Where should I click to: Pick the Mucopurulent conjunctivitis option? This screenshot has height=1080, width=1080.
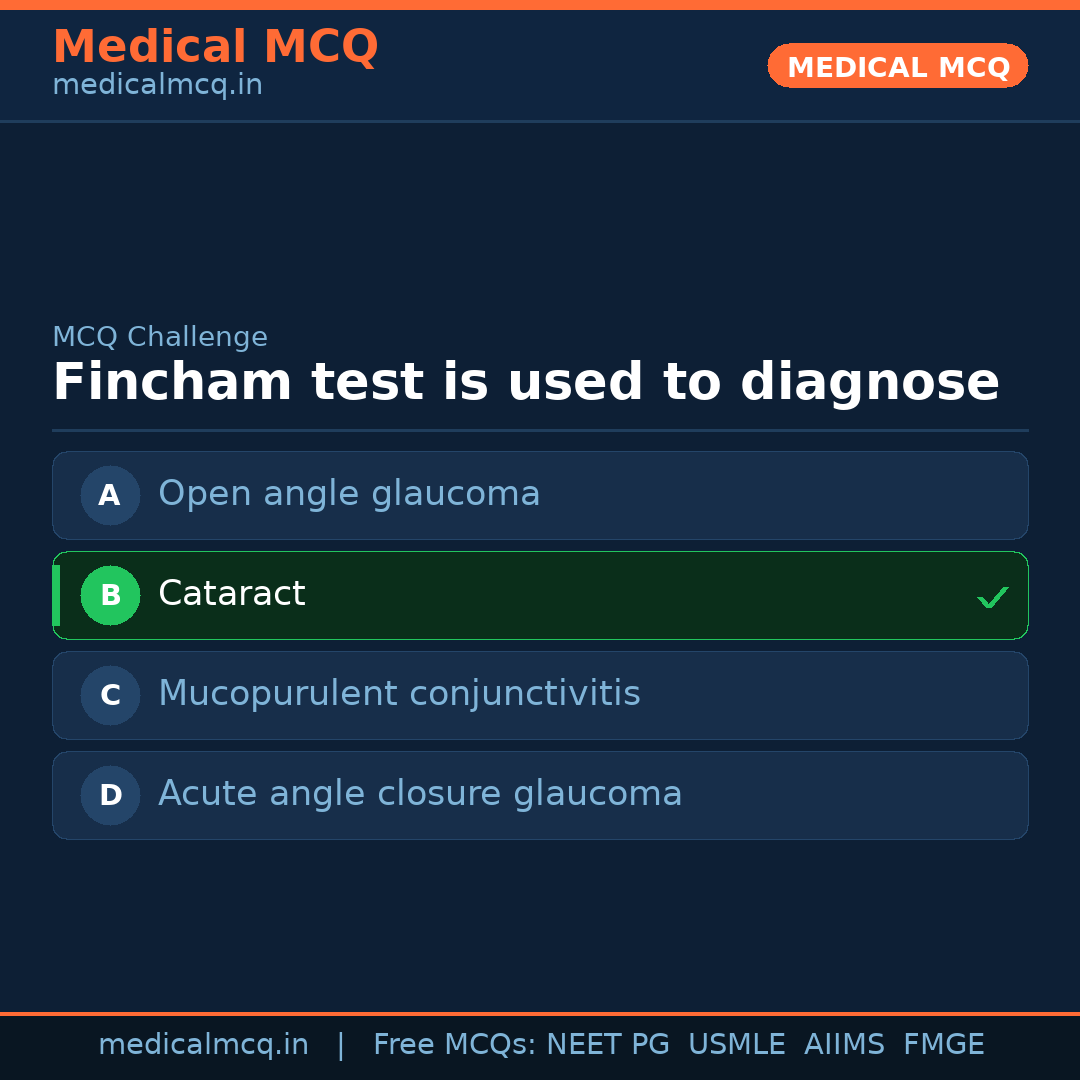399,694
